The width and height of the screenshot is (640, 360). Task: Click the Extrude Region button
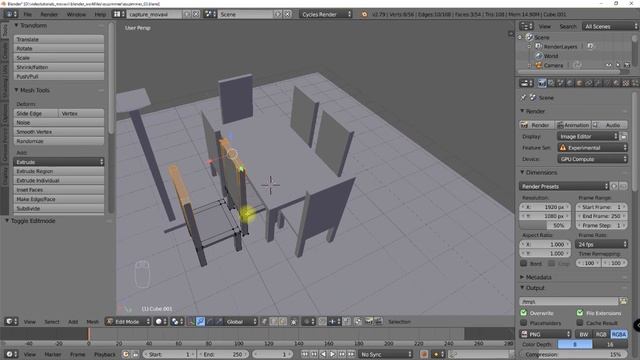(59, 171)
